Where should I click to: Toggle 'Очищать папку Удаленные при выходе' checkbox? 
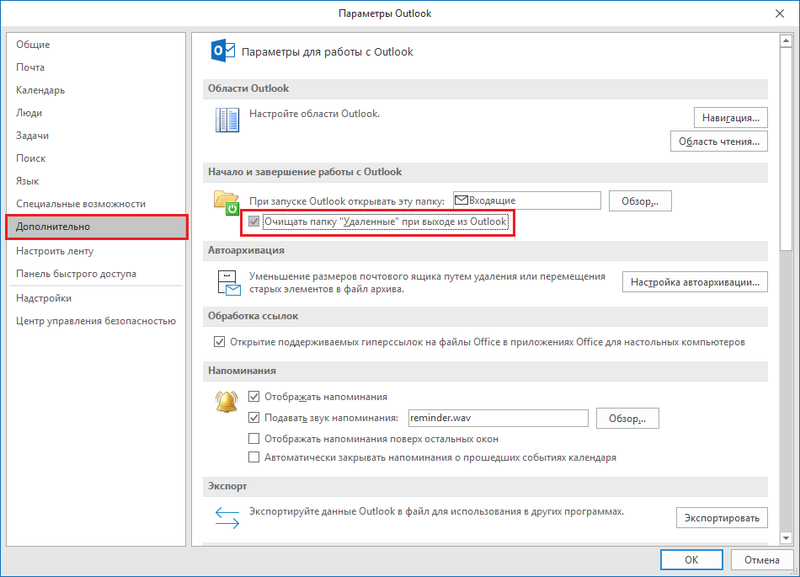(254, 221)
